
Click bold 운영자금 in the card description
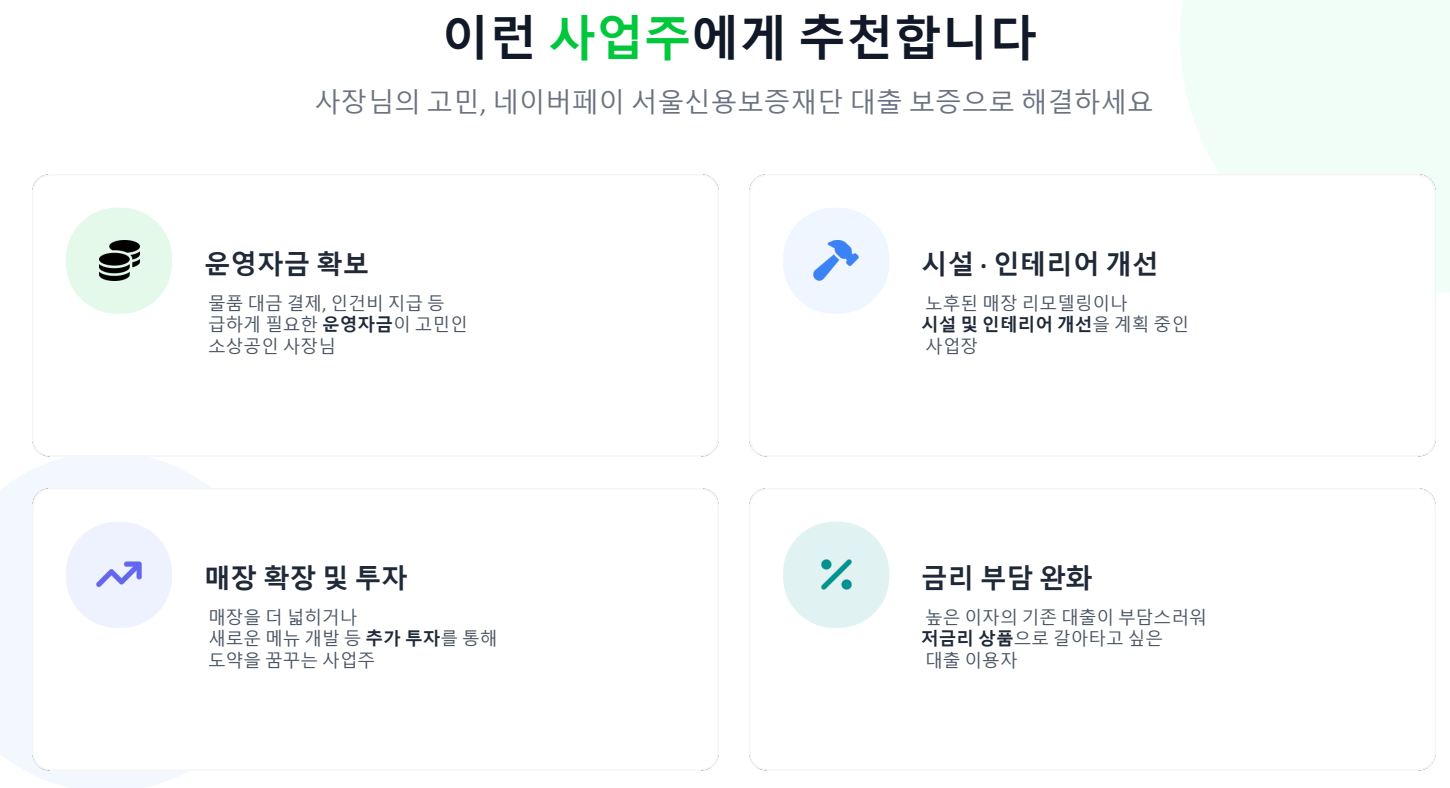[x=357, y=324]
